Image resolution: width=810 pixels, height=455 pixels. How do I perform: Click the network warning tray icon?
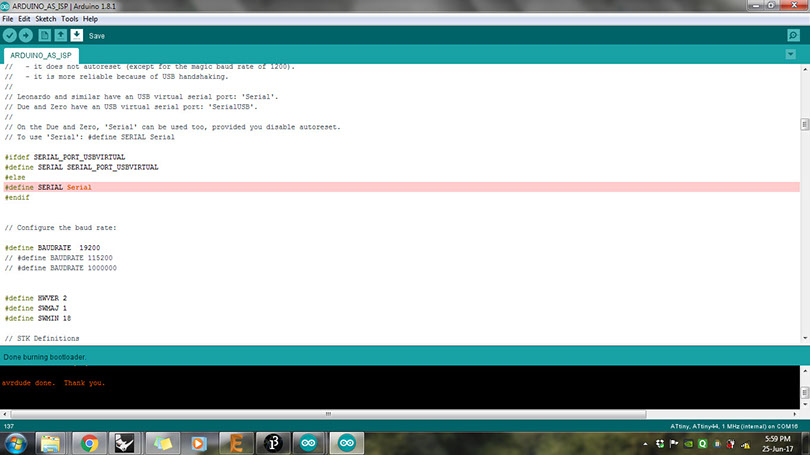[745, 444]
